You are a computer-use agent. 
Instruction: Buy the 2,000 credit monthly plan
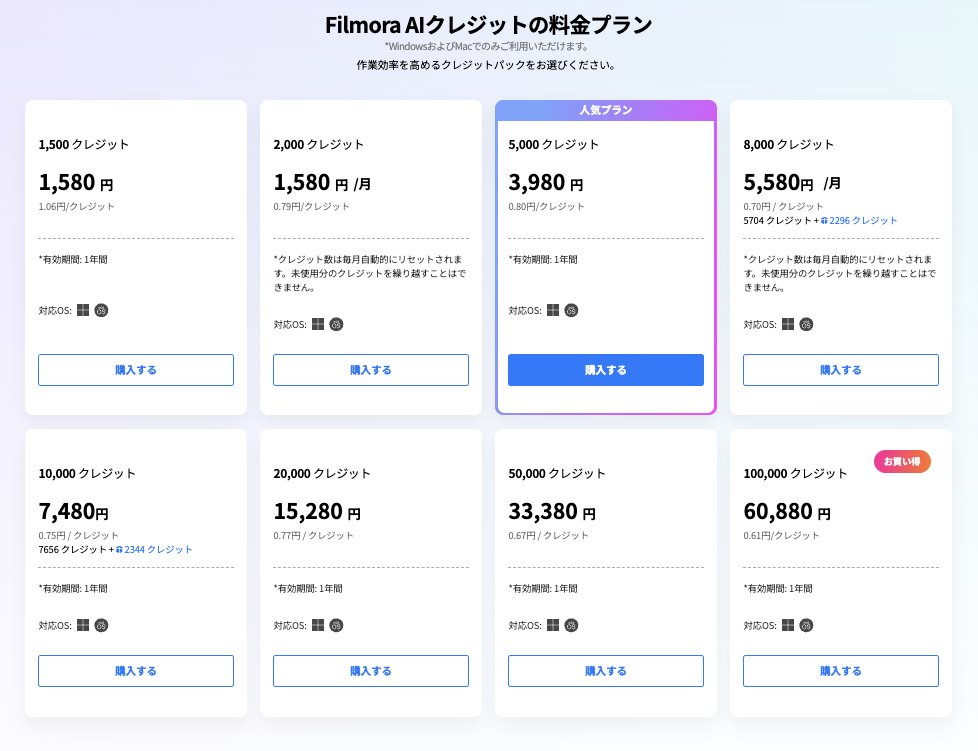point(370,370)
